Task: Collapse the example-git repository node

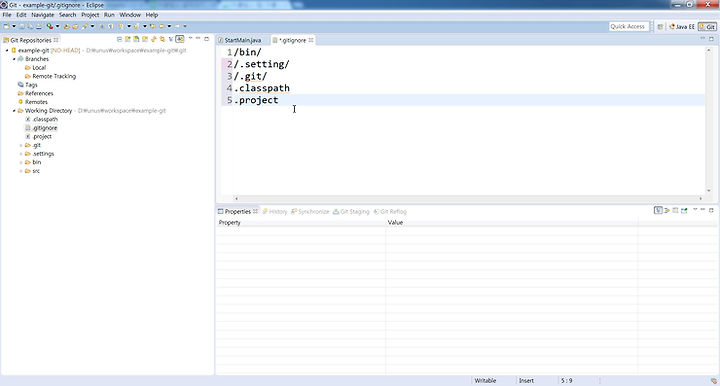Action: (7, 50)
